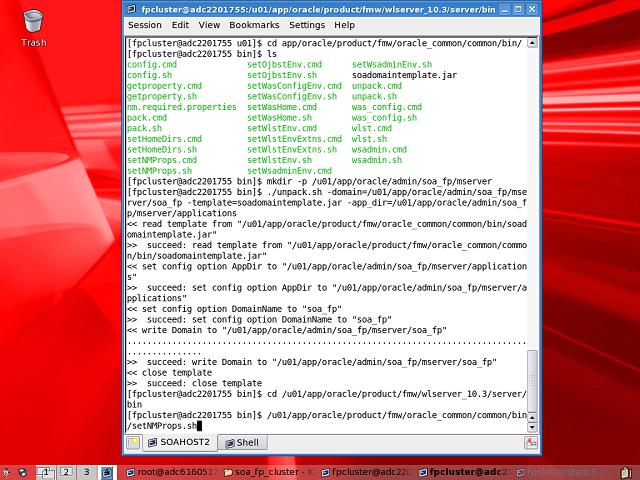Close the Konsole window

532,9
